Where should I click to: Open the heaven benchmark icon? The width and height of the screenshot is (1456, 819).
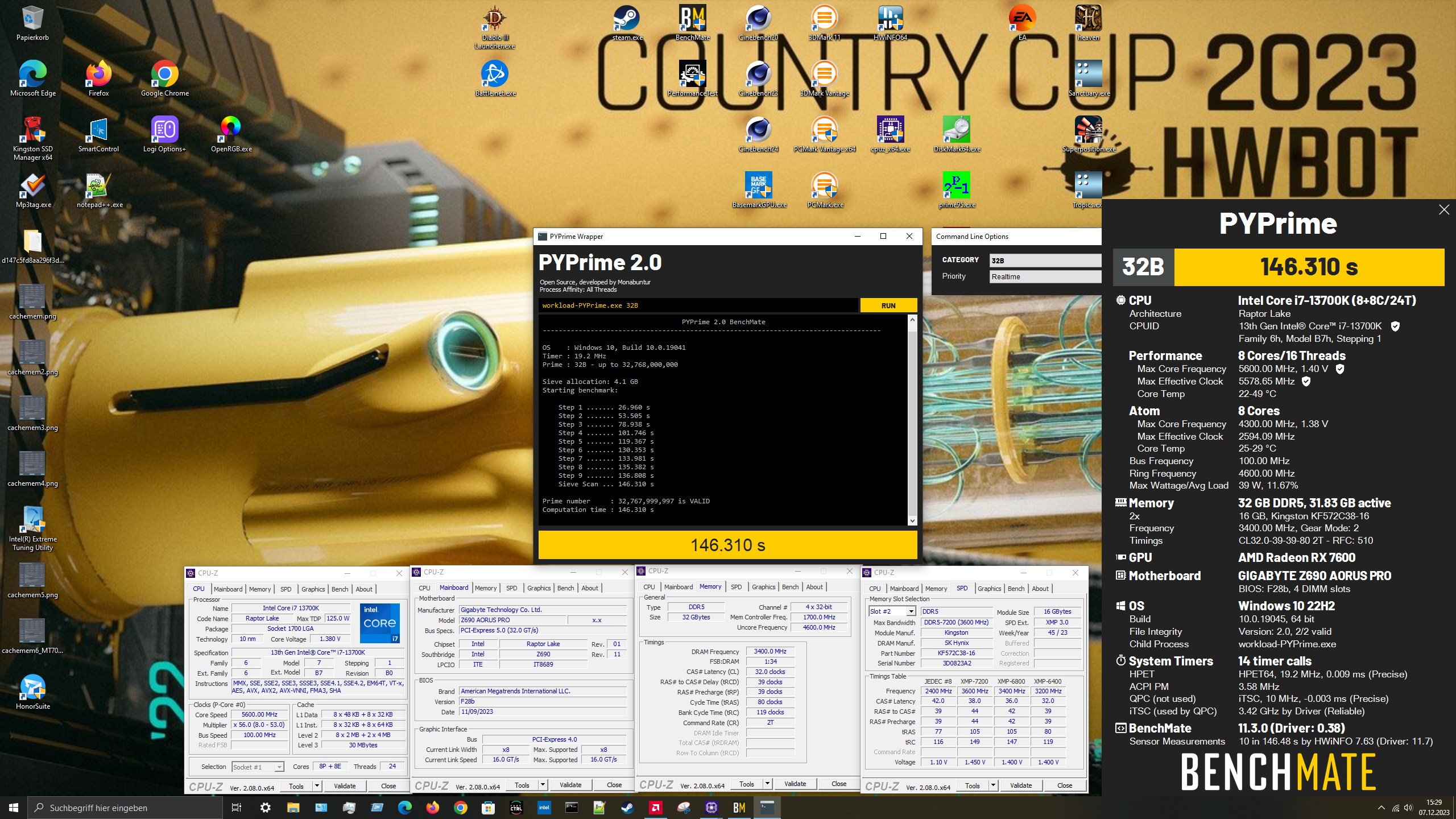tap(1088, 23)
